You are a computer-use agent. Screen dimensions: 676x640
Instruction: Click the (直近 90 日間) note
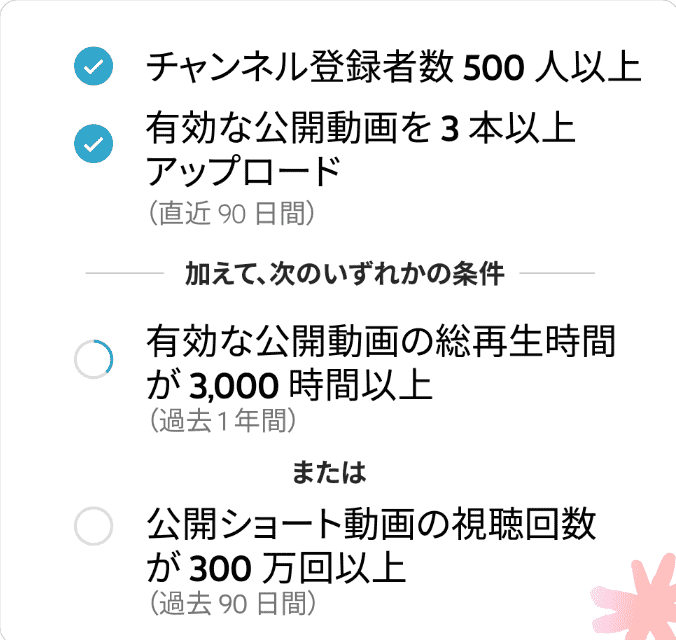(232, 213)
